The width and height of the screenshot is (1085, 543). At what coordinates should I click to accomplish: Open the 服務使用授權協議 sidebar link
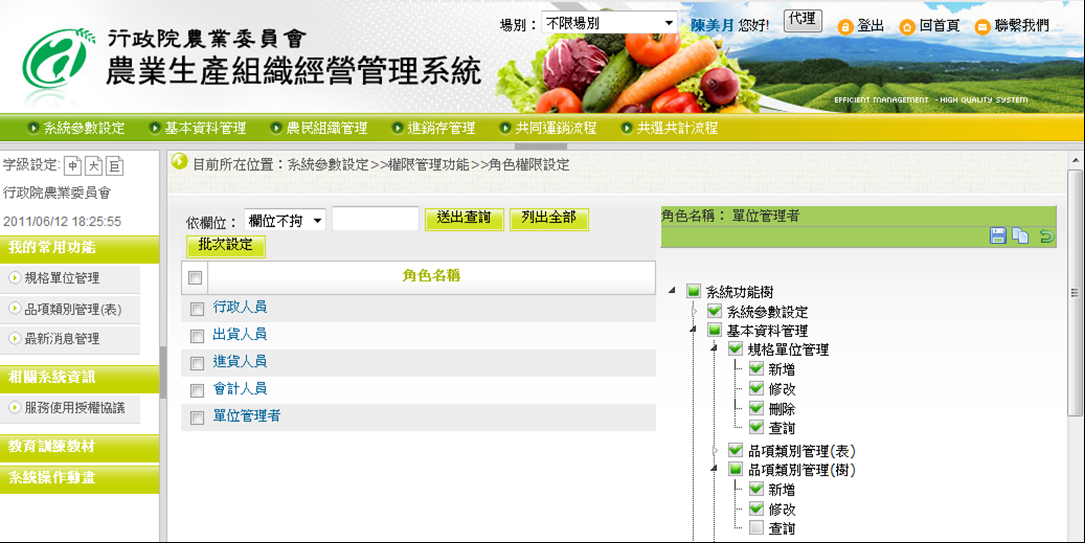(x=75, y=408)
